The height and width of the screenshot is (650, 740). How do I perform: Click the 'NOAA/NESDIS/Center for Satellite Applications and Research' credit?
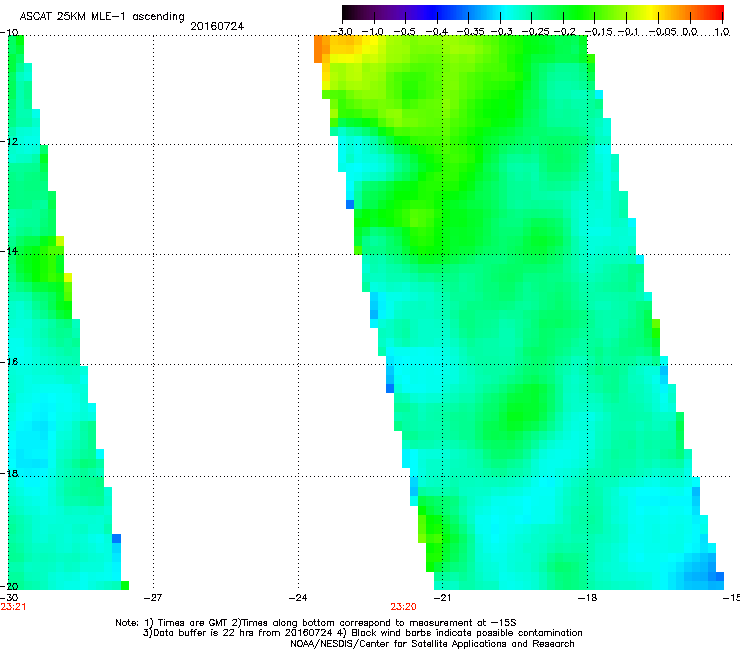click(x=432, y=644)
